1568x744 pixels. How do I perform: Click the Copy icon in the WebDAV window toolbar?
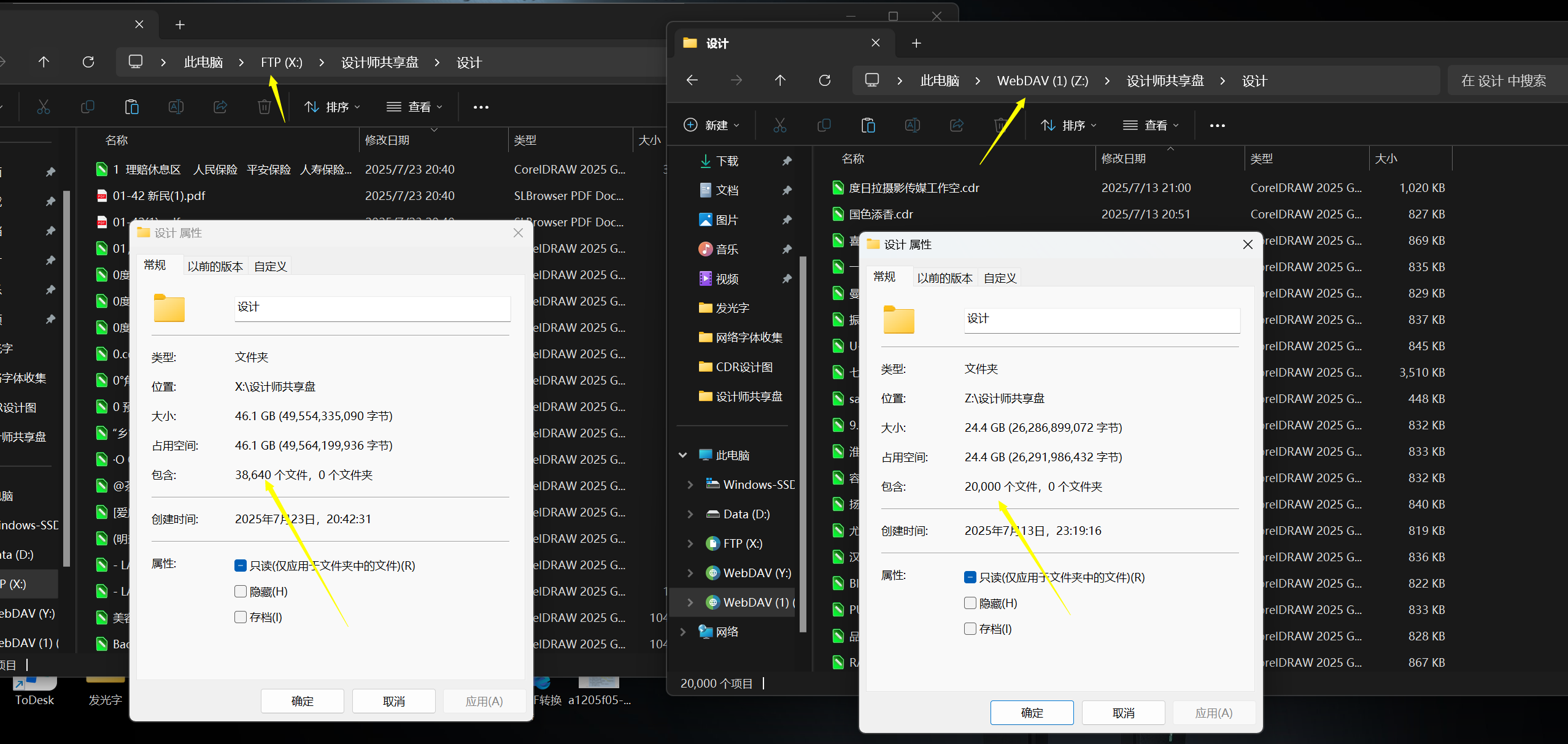click(x=824, y=125)
